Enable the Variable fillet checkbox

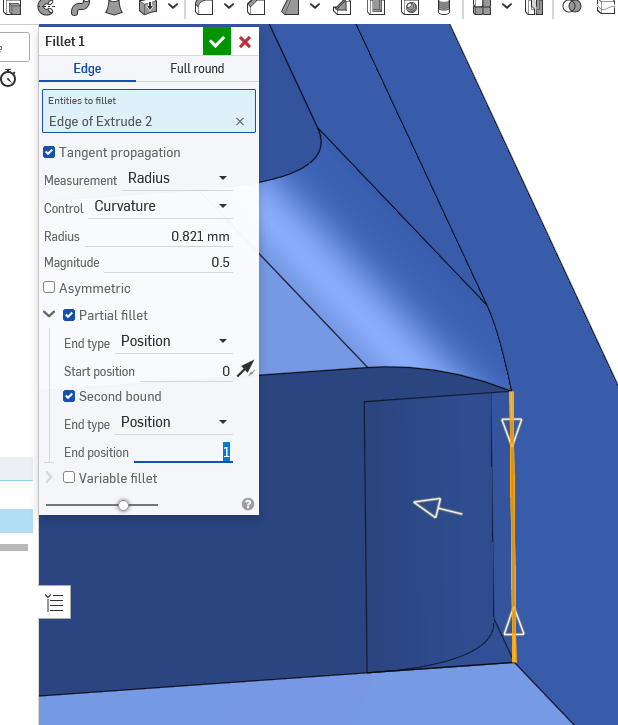click(69, 477)
